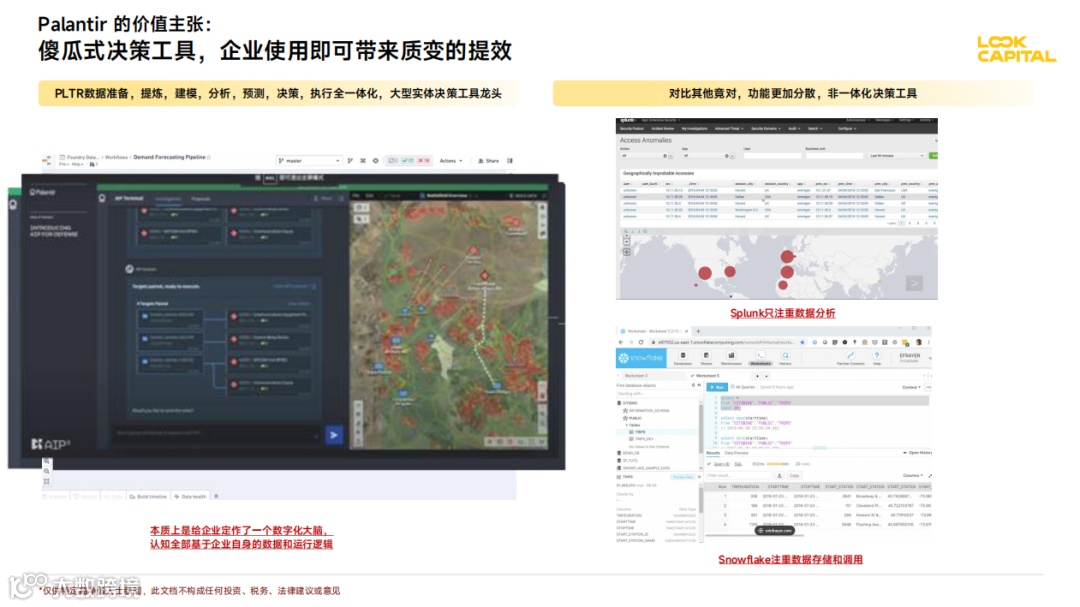
Task: Click Data health in Foundry bottom bar
Action: coord(190,496)
